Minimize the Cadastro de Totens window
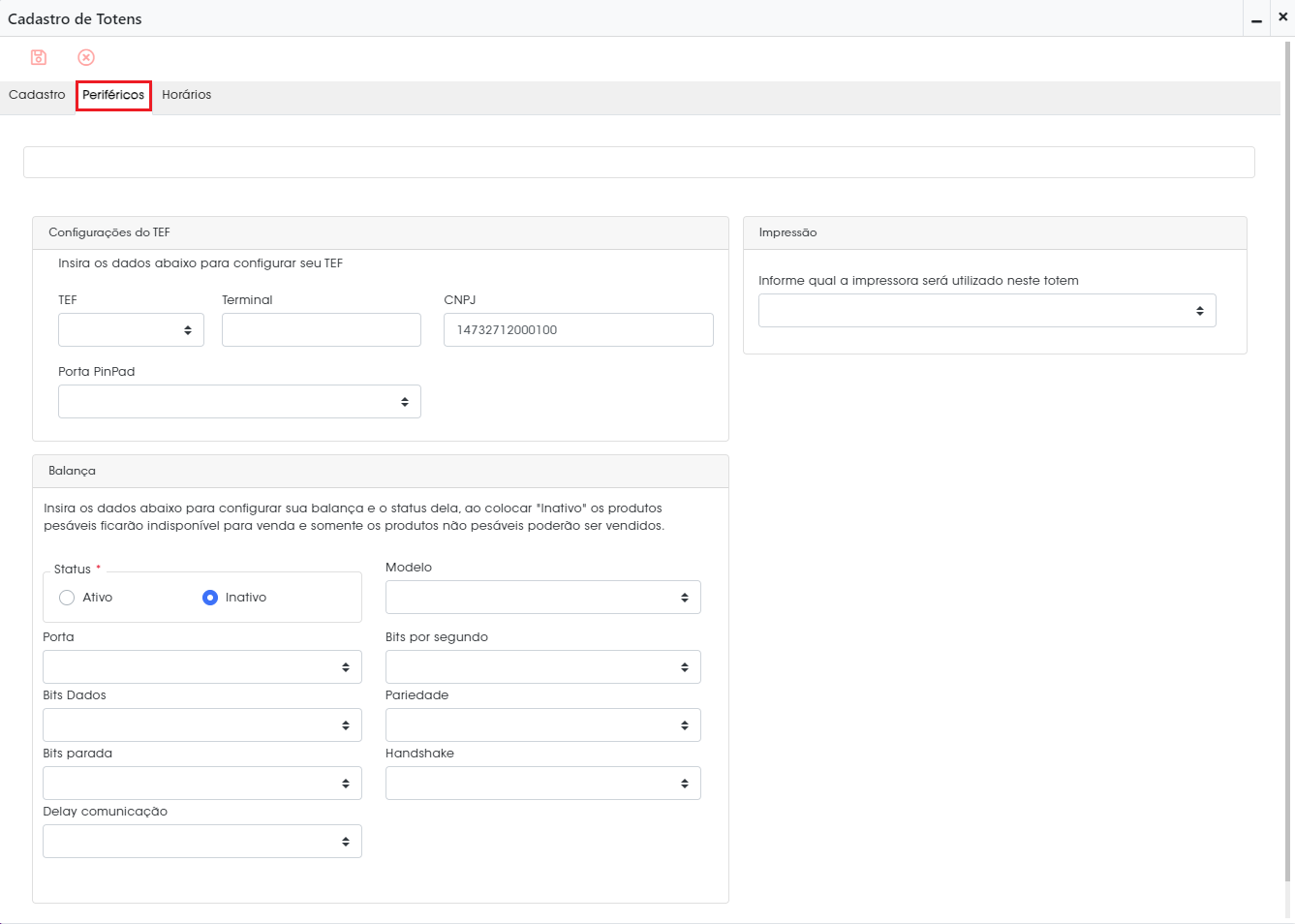The width and height of the screenshot is (1295, 924). tap(1256, 18)
